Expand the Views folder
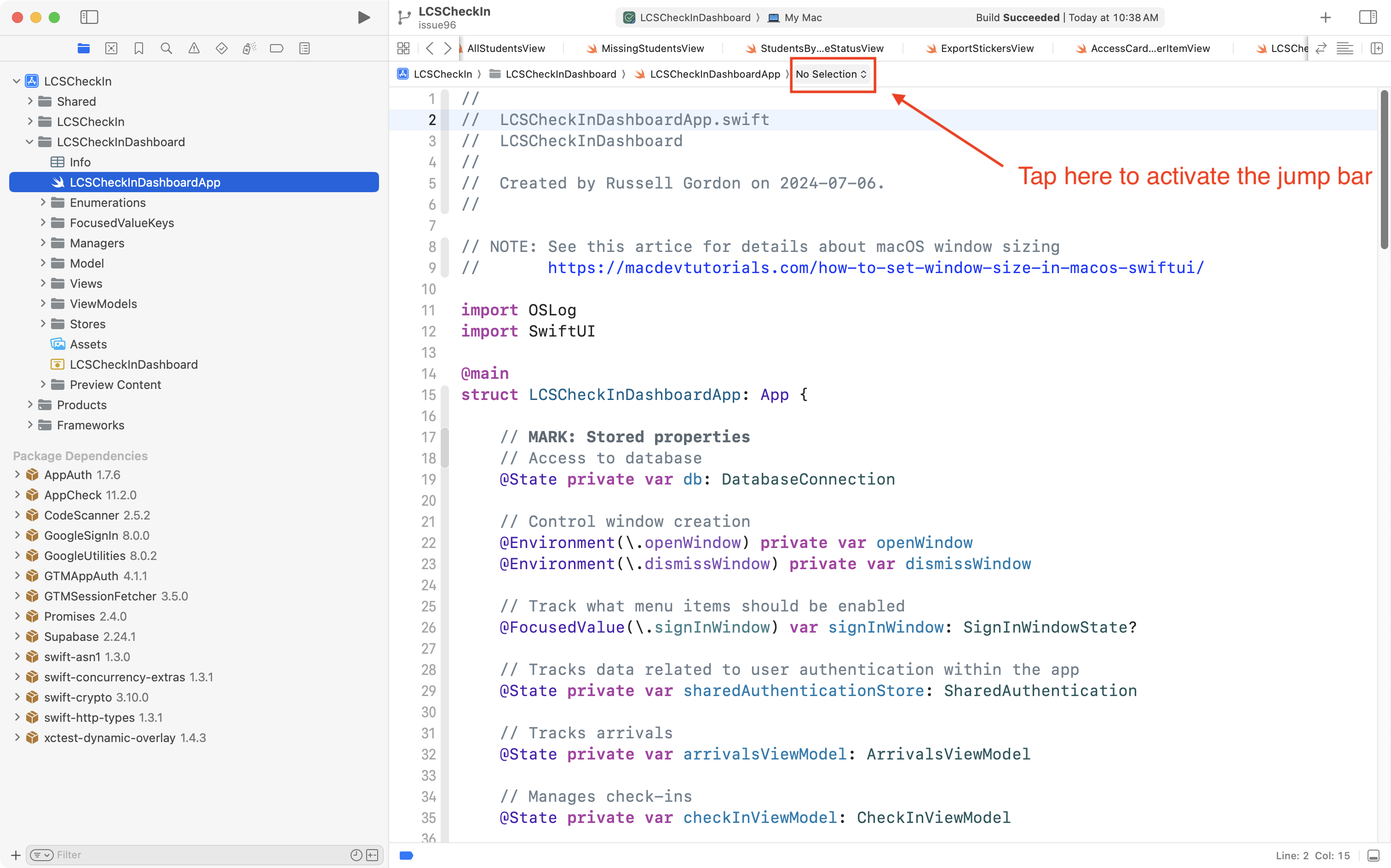The height and width of the screenshot is (868, 1391). click(43, 284)
